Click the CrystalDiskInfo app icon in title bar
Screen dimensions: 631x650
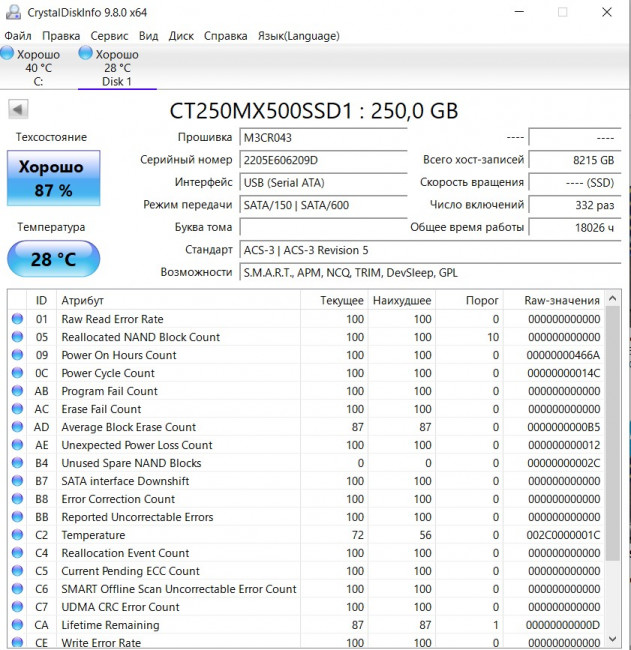coord(13,12)
